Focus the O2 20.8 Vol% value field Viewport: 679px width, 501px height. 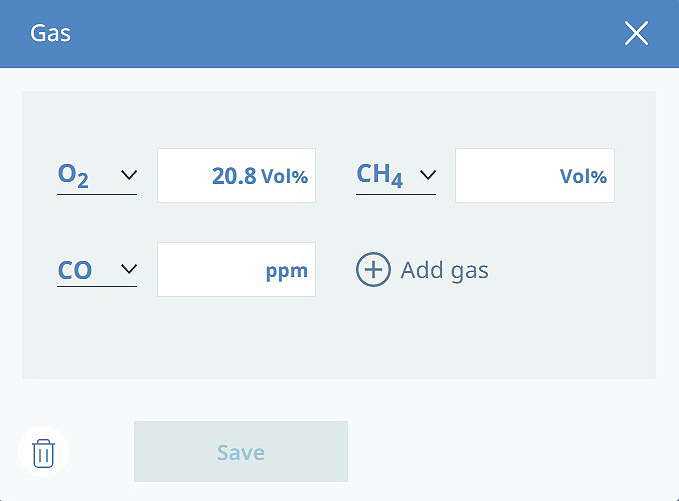click(x=236, y=175)
